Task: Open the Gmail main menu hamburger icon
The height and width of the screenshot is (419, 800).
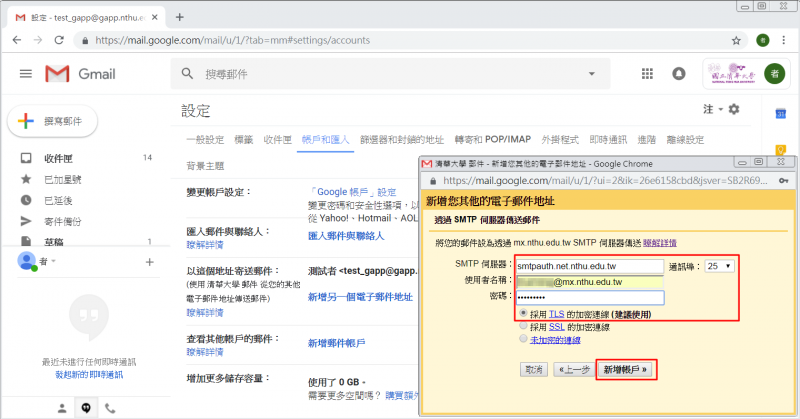Action: pos(26,74)
